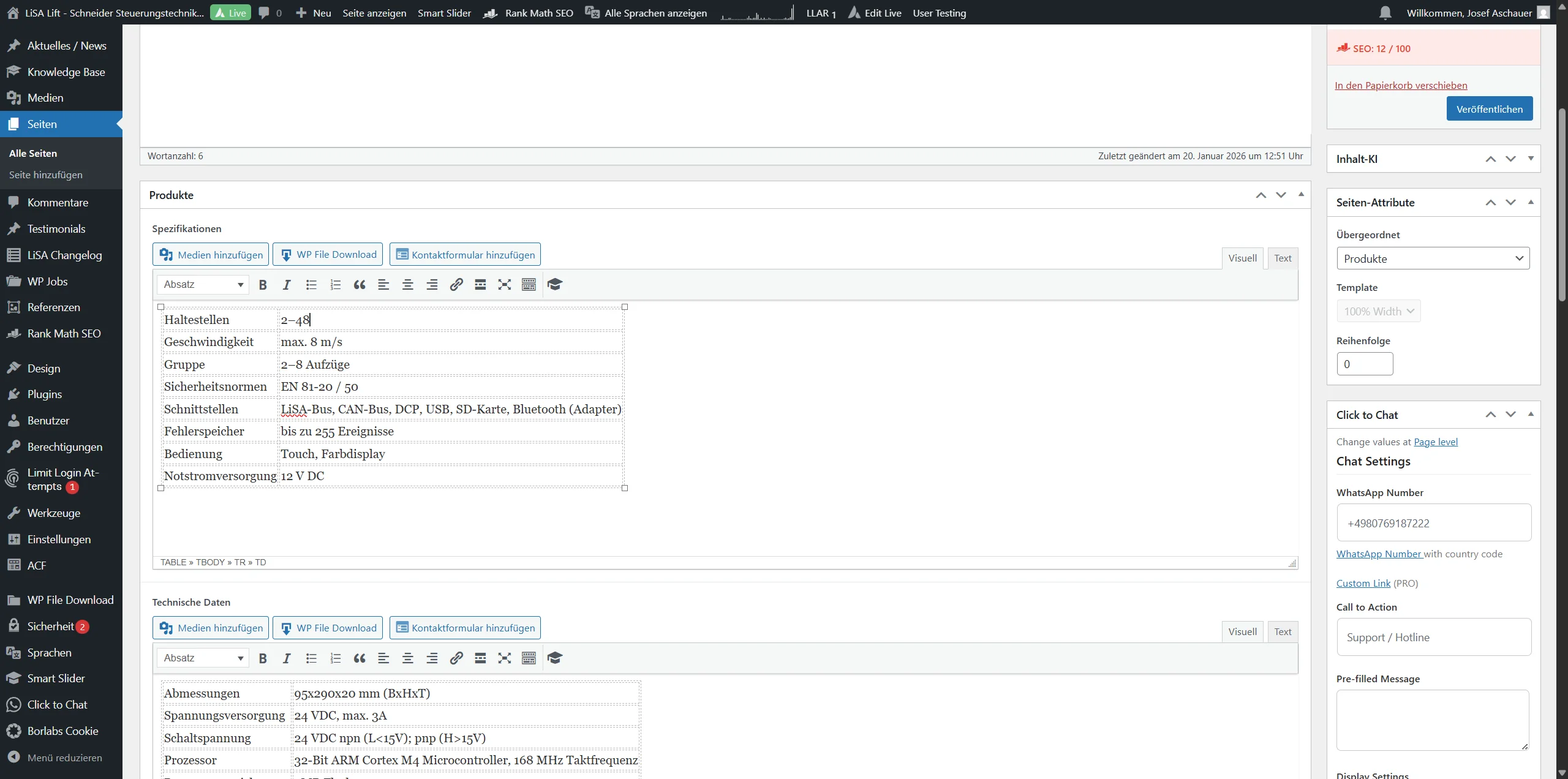Switch the Spezifikationen editor to the Text tab
This screenshot has height=779, width=1568.
[1283, 258]
